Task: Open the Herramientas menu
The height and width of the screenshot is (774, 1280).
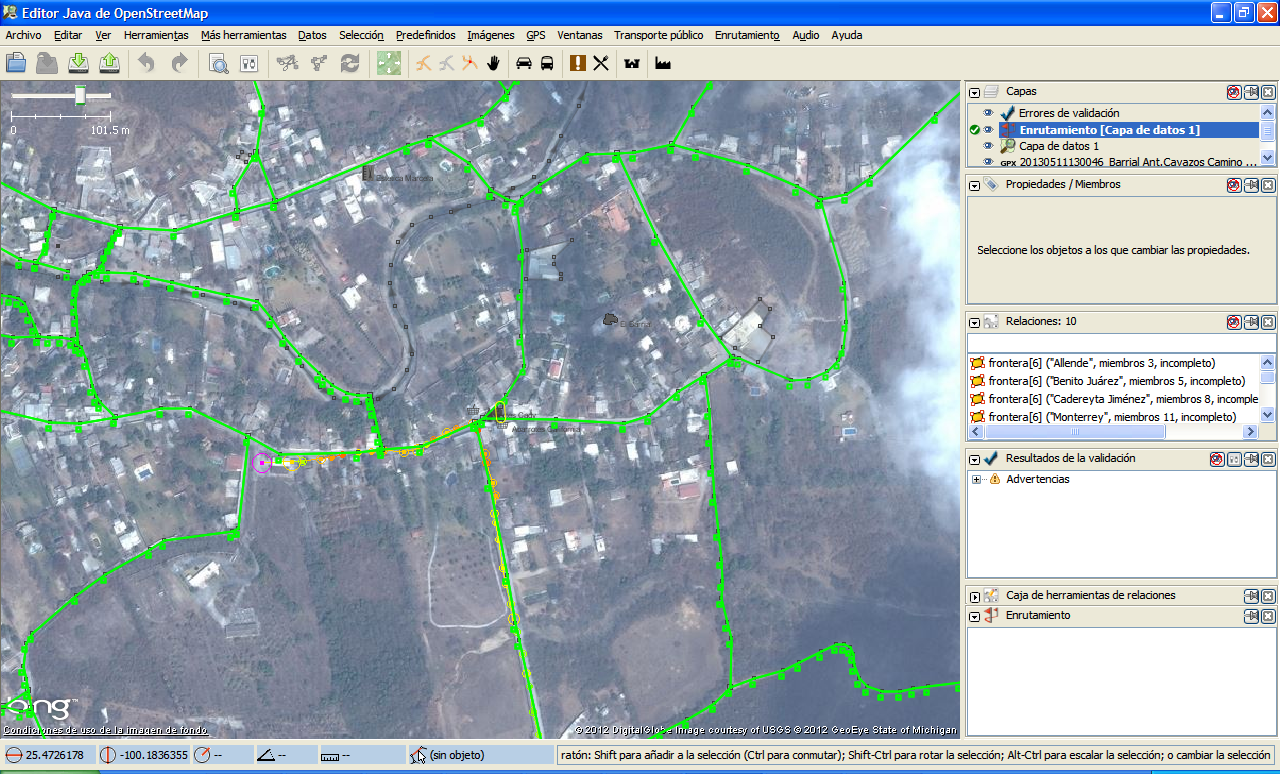Action: [156, 35]
